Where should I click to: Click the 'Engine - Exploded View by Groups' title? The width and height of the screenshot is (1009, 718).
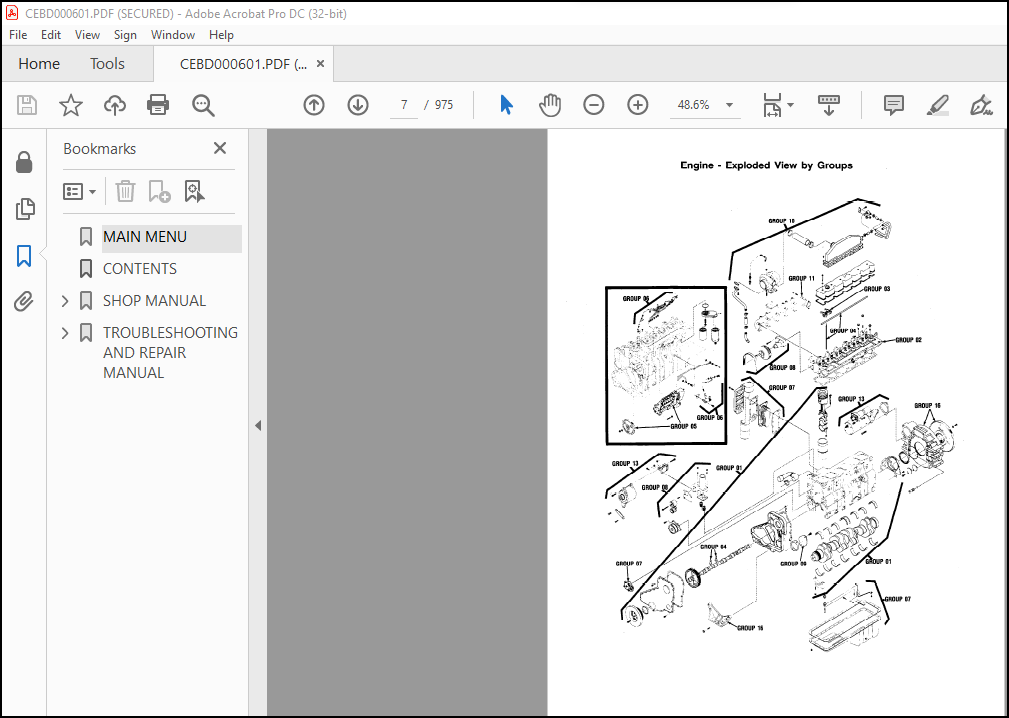point(766,165)
